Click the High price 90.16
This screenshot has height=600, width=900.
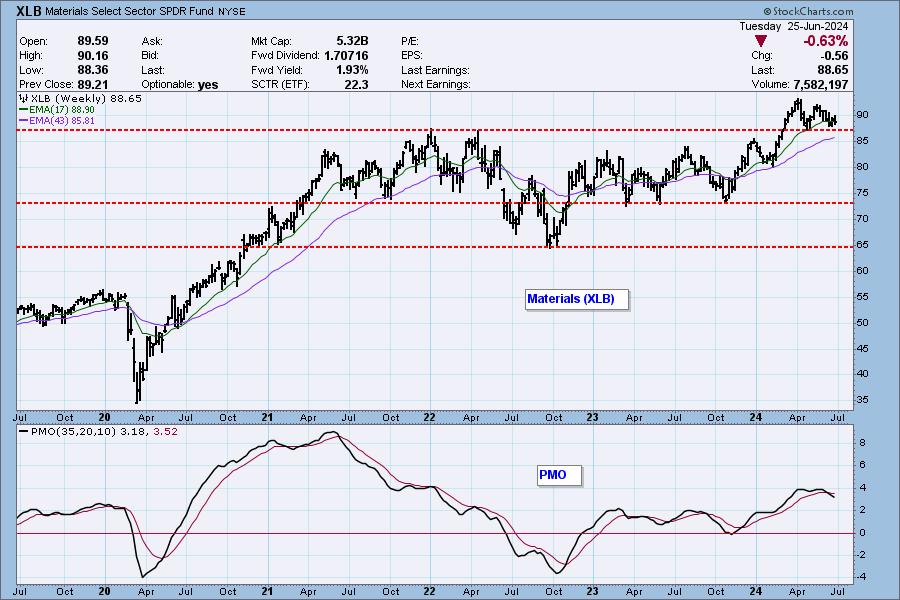tap(93, 56)
